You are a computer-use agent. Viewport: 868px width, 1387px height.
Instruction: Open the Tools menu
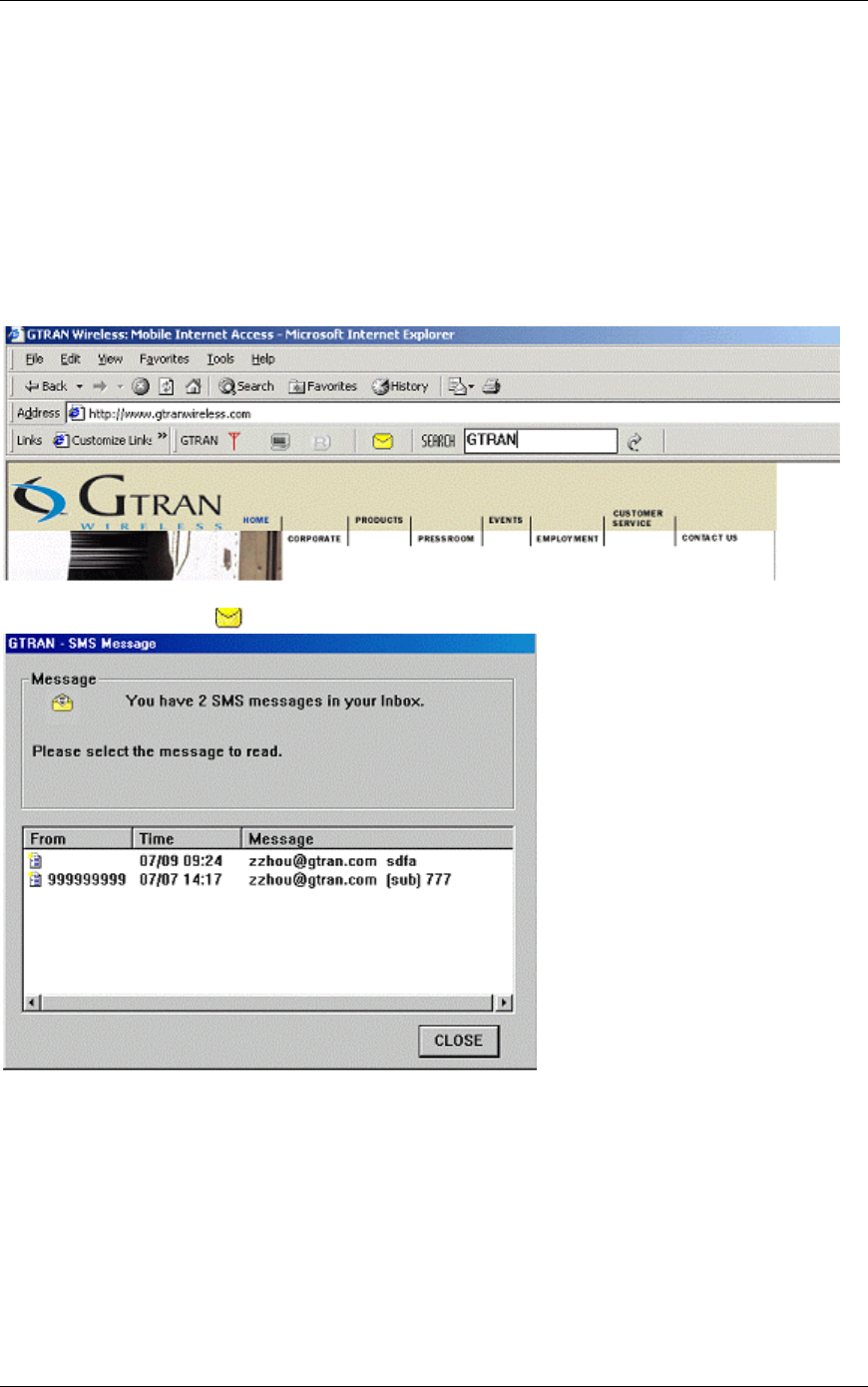click(220, 359)
